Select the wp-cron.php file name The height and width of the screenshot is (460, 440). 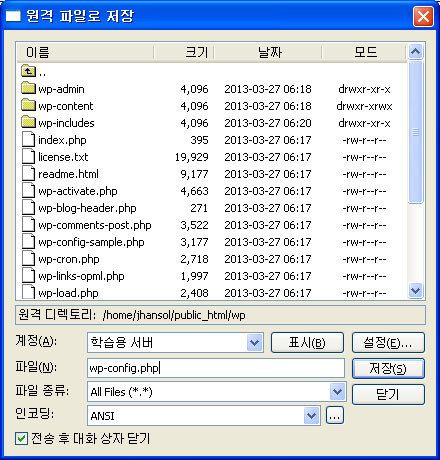(x=69, y=259)
